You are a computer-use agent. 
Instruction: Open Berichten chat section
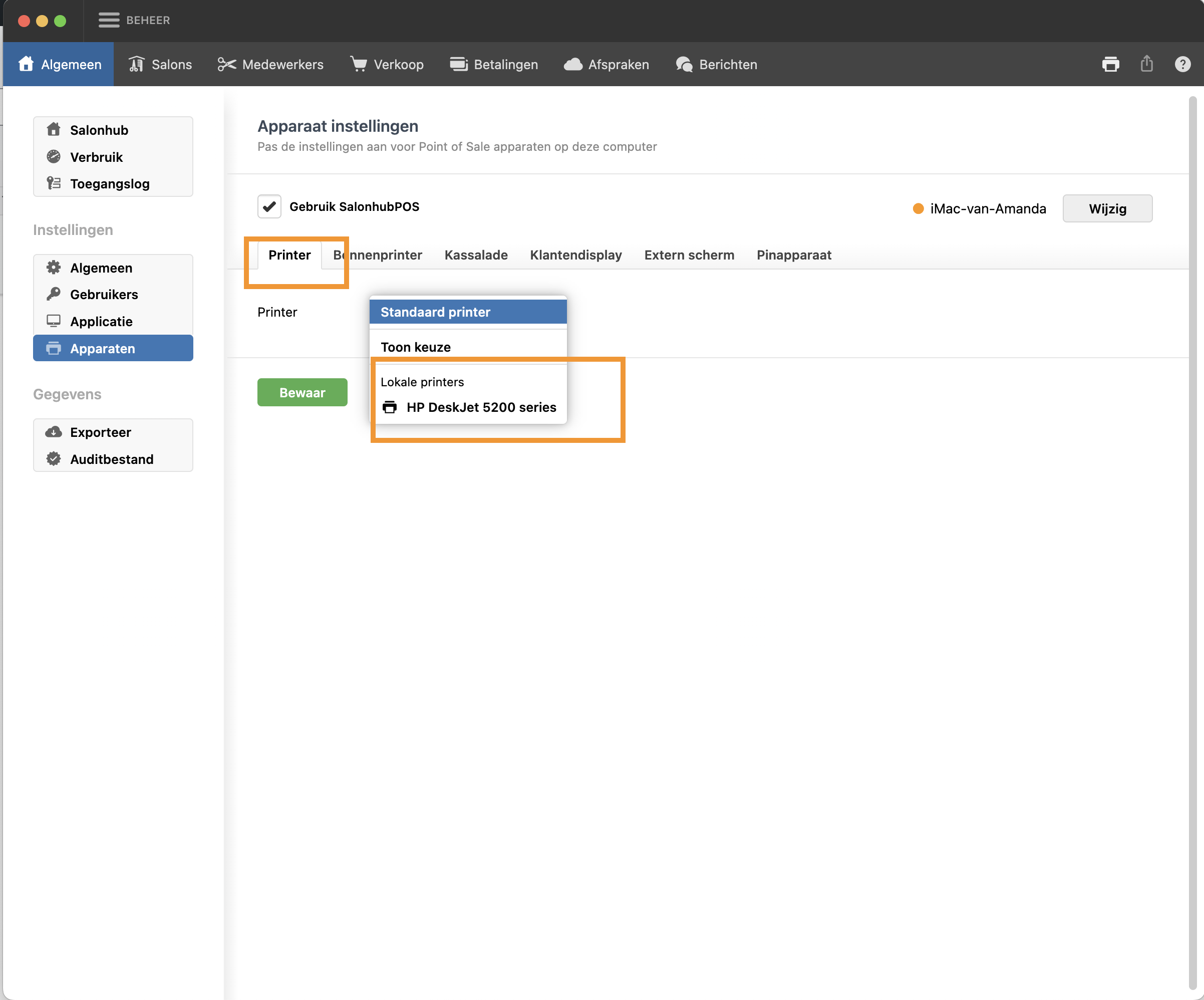pos(717,64)
